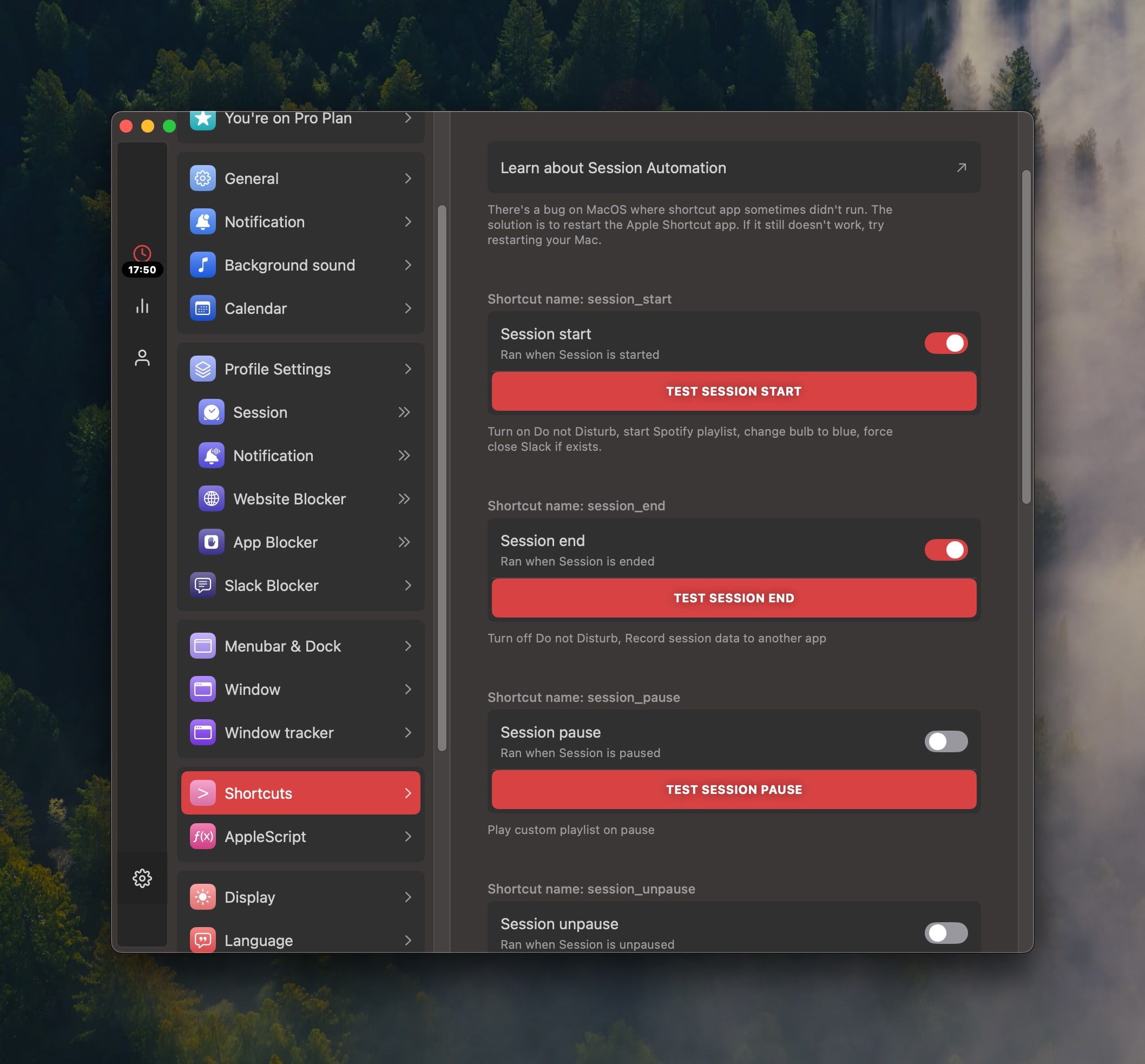1145x1064 pixels.
Task: Click TEST SESSION END button
Action: [x=733, y=598]
